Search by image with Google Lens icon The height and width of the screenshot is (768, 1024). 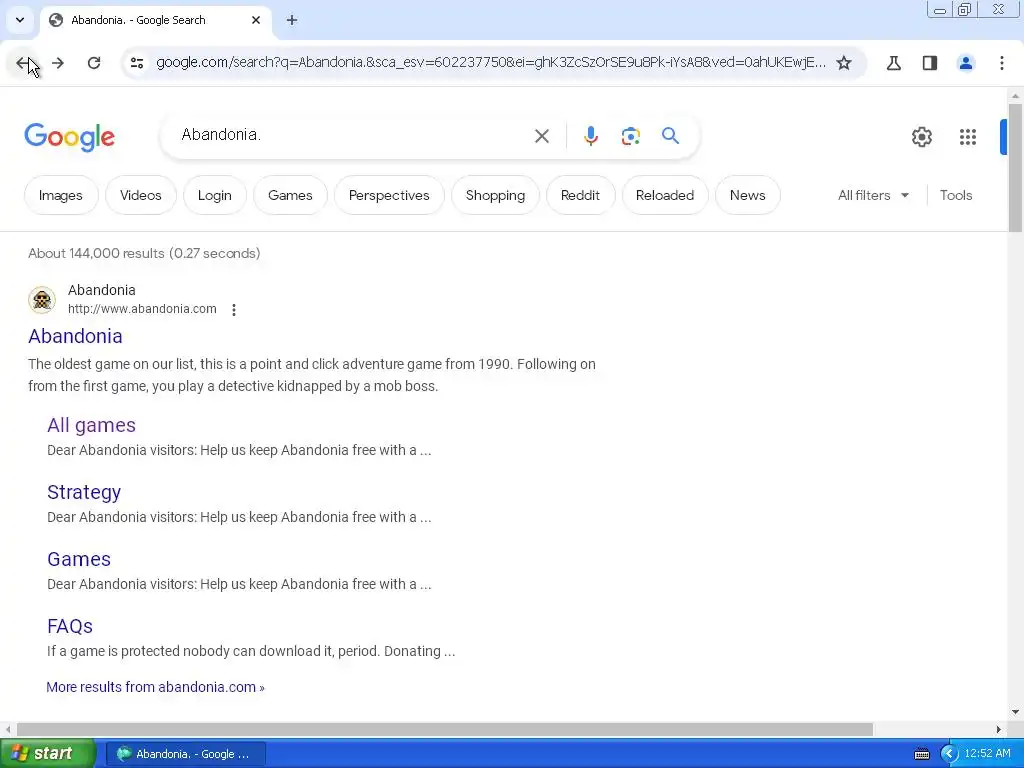pyautogui.click(x=630, y=136)
